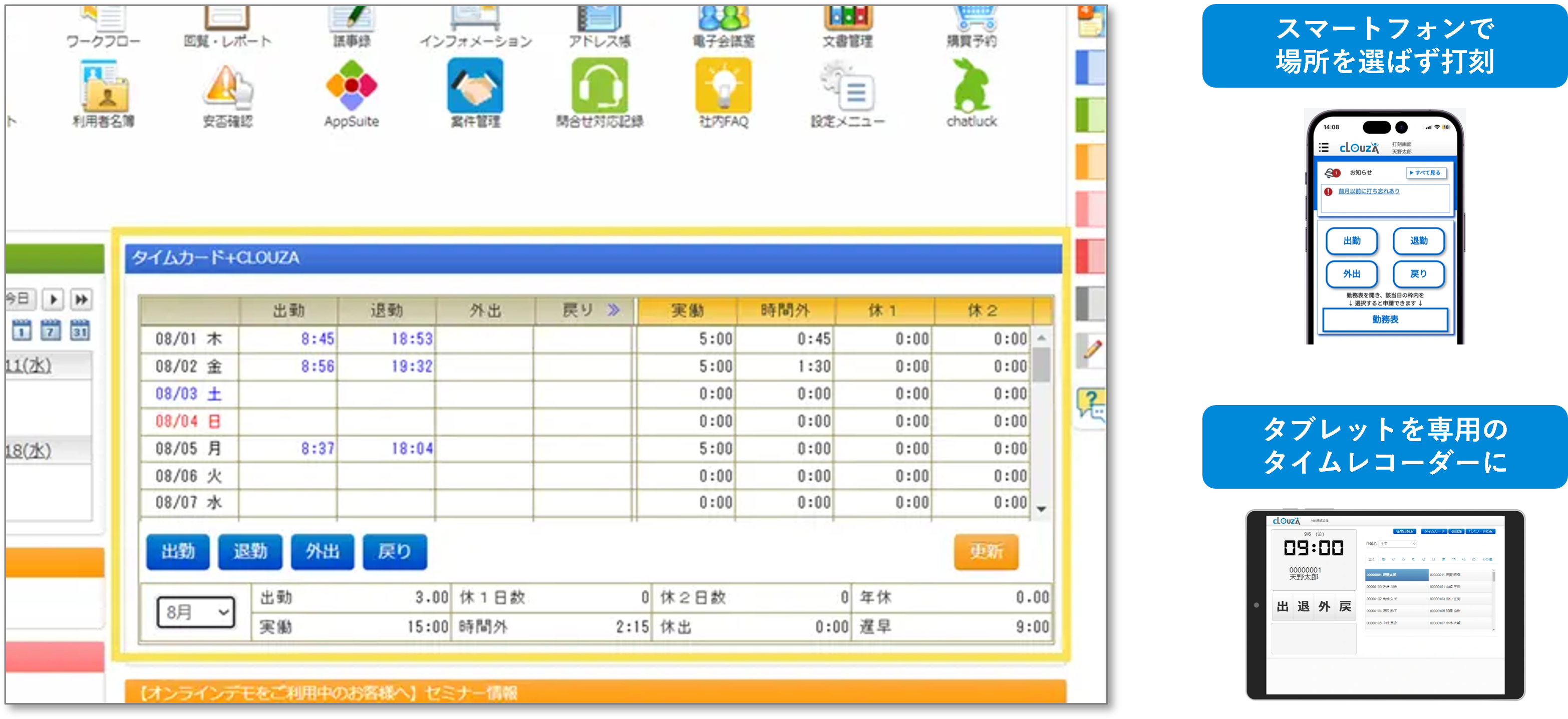
Task: Select the blue color tab in sidebar
Action: 1090,67
